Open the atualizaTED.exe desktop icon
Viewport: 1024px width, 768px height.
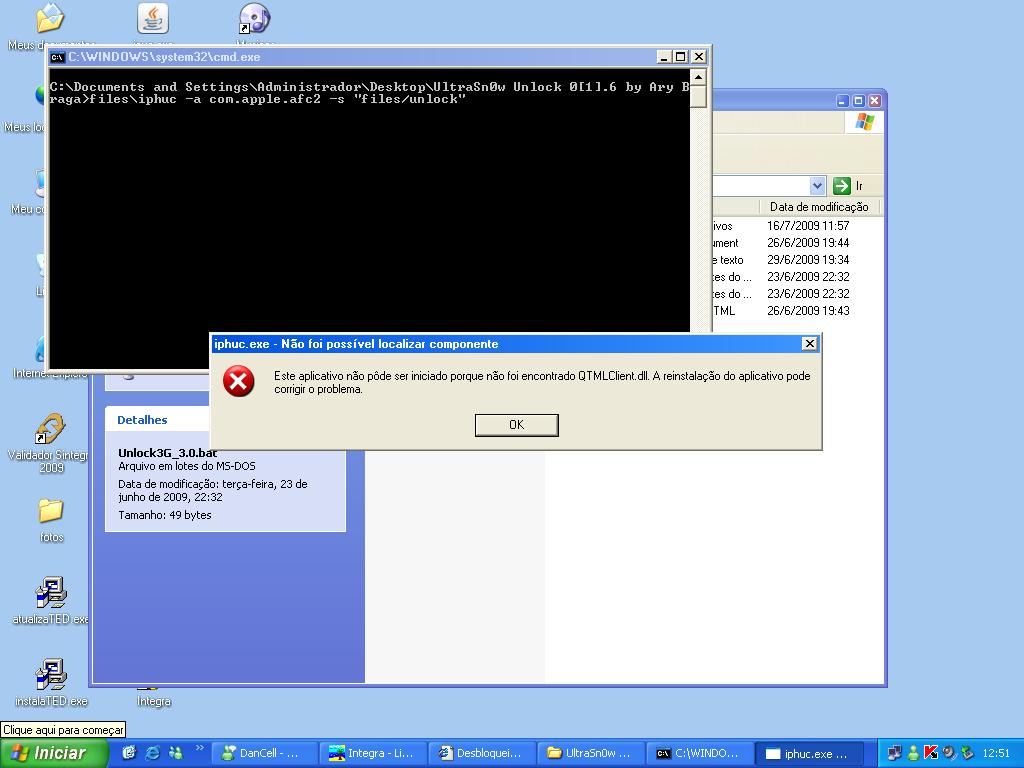click(x=51, y=601)
